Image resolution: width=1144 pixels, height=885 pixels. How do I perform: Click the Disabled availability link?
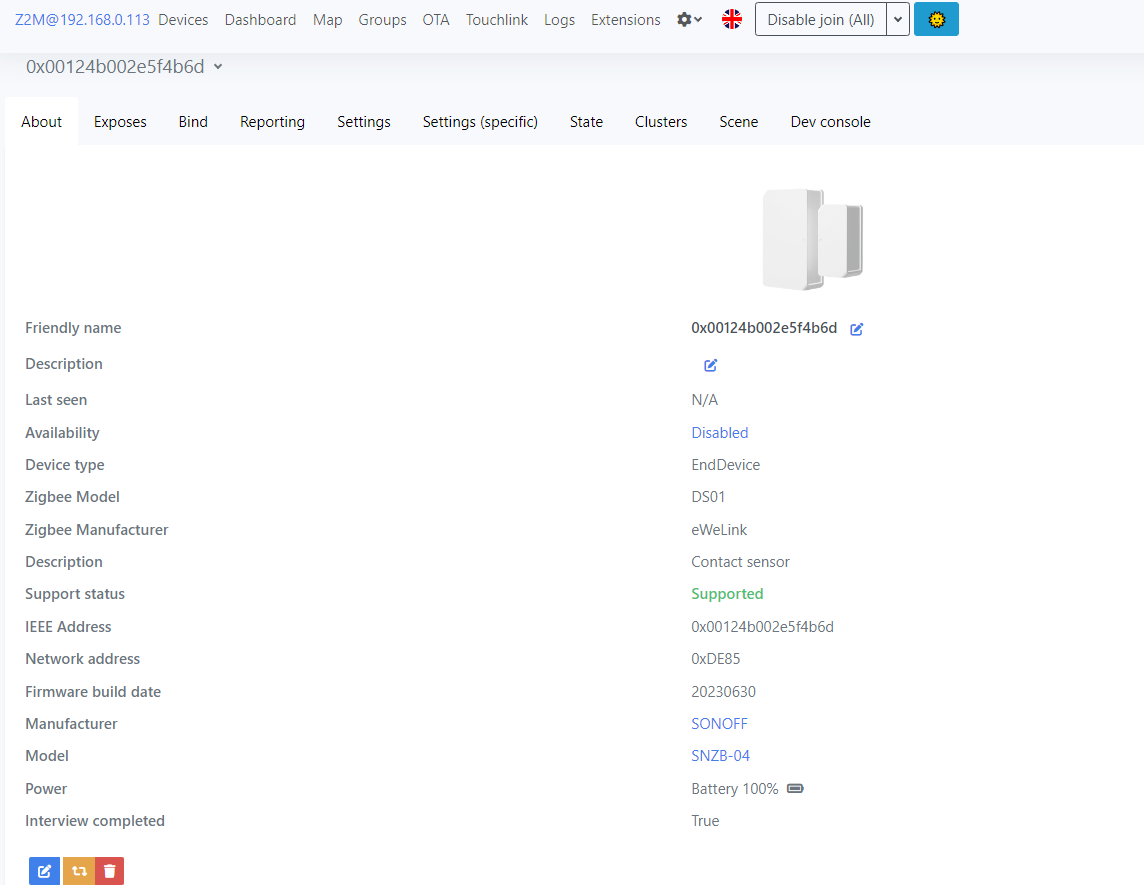(719, 433)
